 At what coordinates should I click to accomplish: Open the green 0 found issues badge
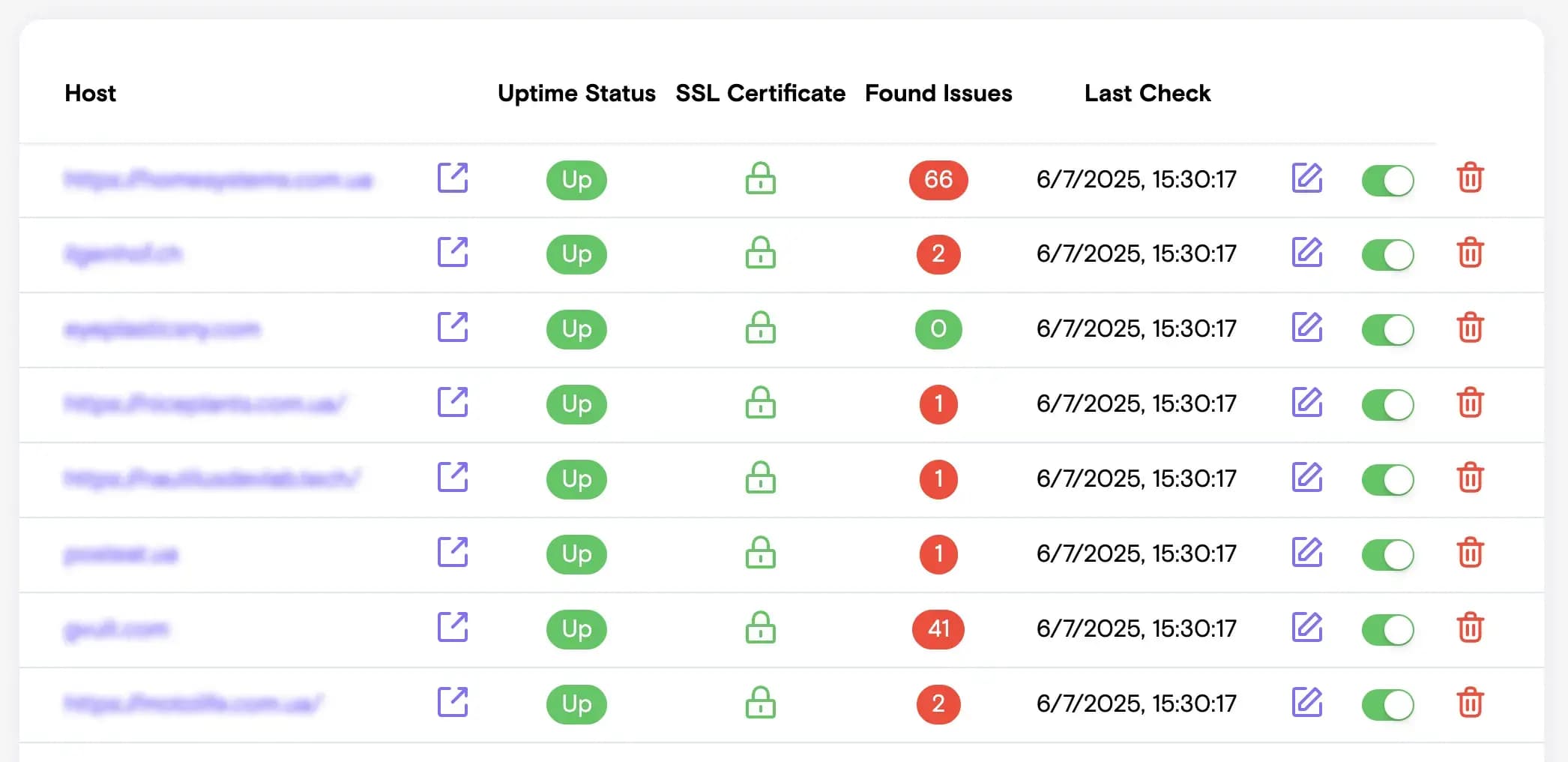938,329
